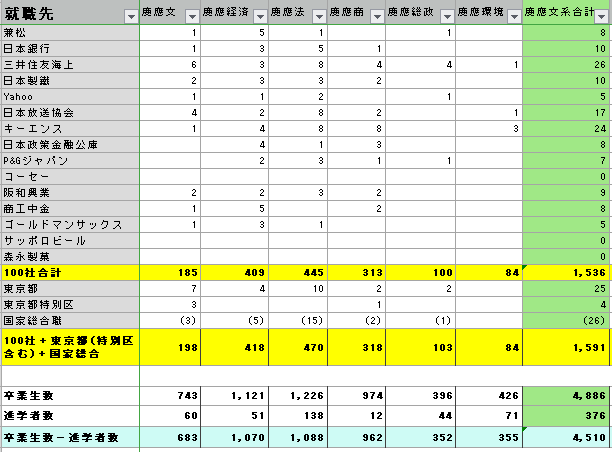Click the yellow 100社合計 label cell

pyautogui.click(x=69, y=273)
